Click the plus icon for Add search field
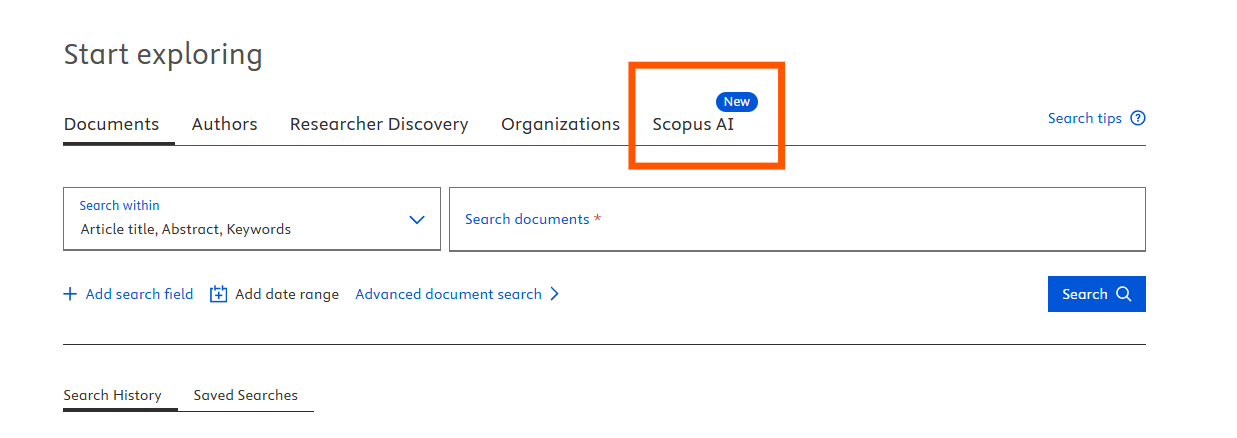 (x=70, y=294)
